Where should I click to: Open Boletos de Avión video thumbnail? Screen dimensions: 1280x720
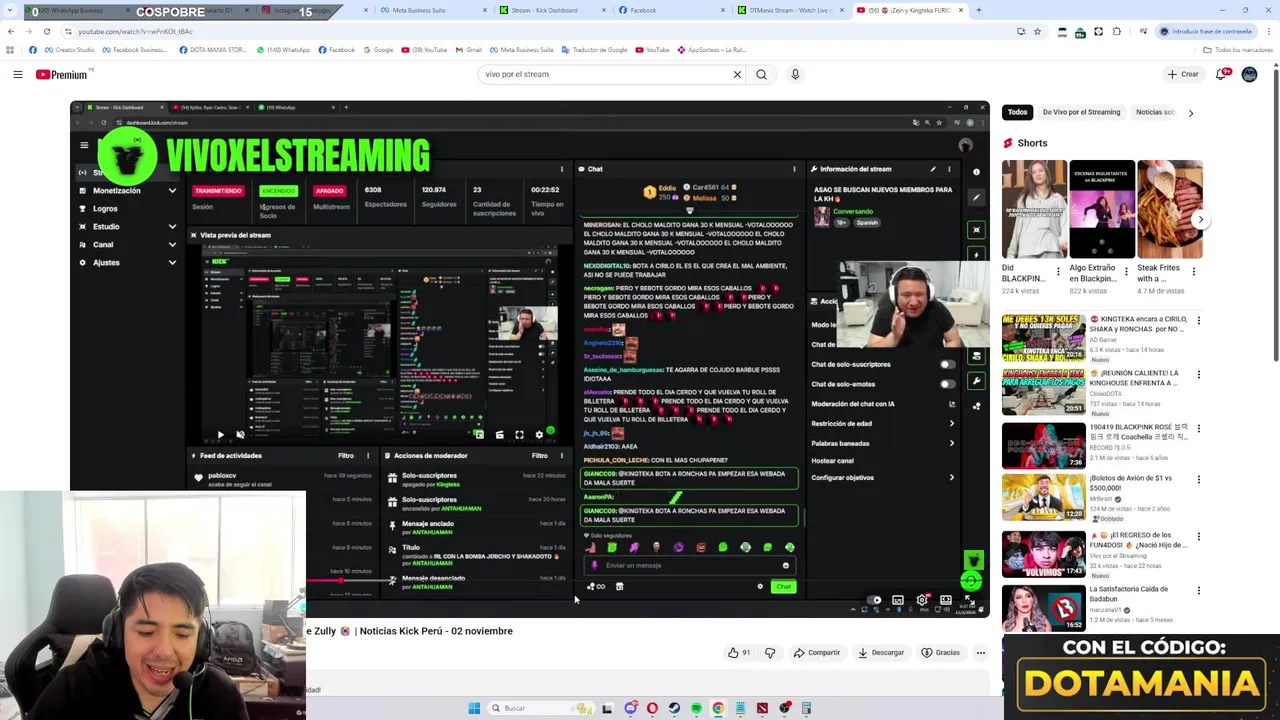[1043, 499]
